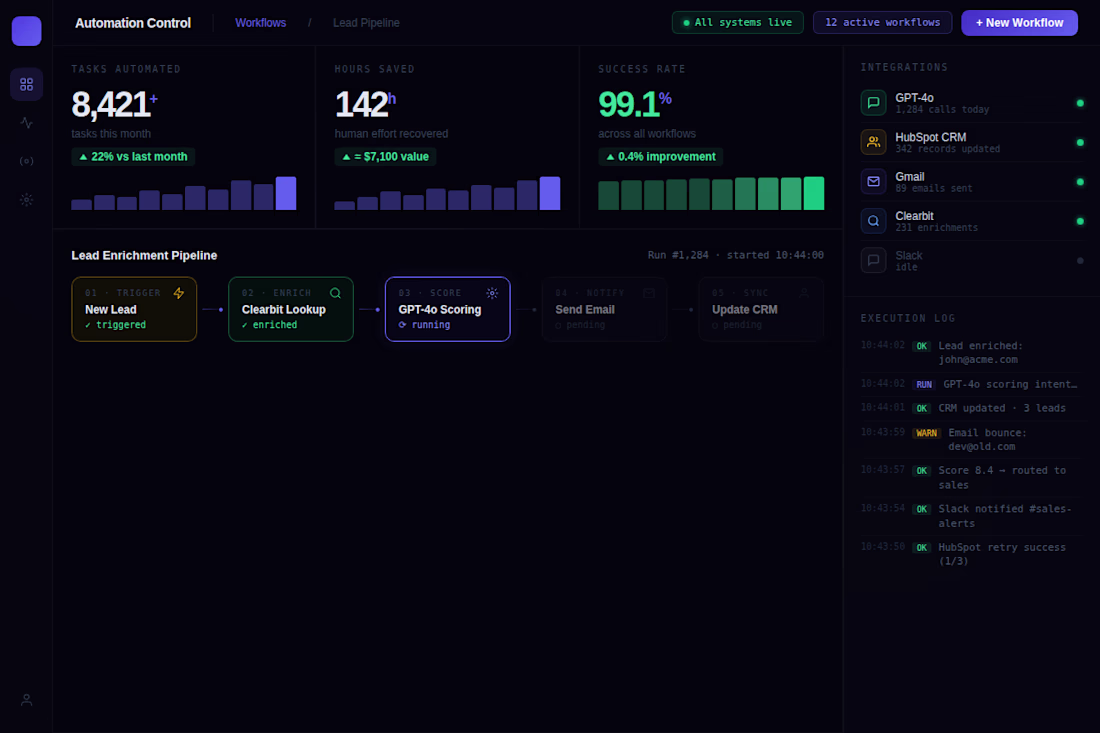Click the Lead Pipeline breadcrumb
The image size is (1100, 733).
(x=366, y=22)
